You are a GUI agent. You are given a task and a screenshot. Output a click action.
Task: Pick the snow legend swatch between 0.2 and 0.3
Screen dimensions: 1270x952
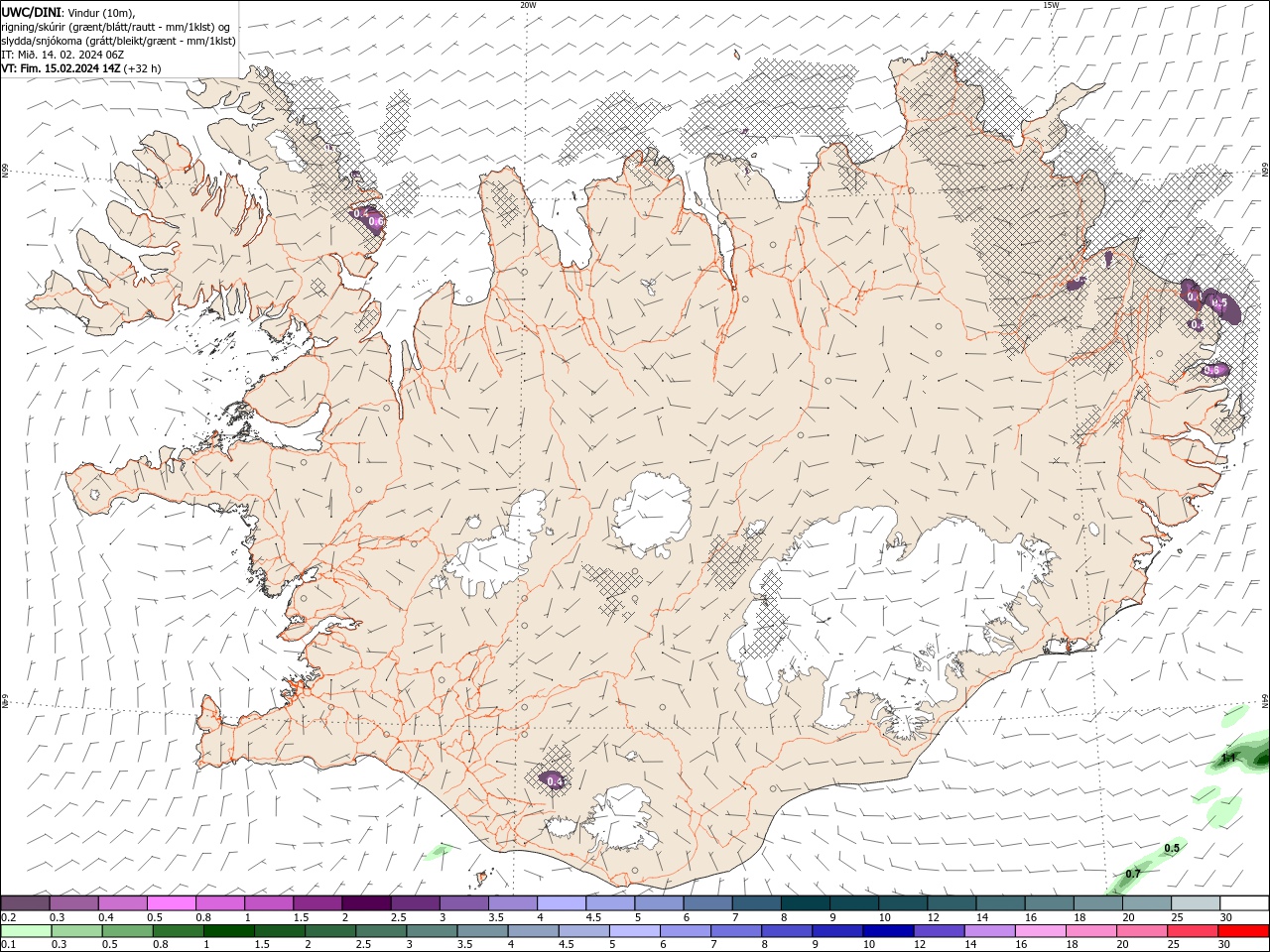pyautogui.click(x=25, y=902)
